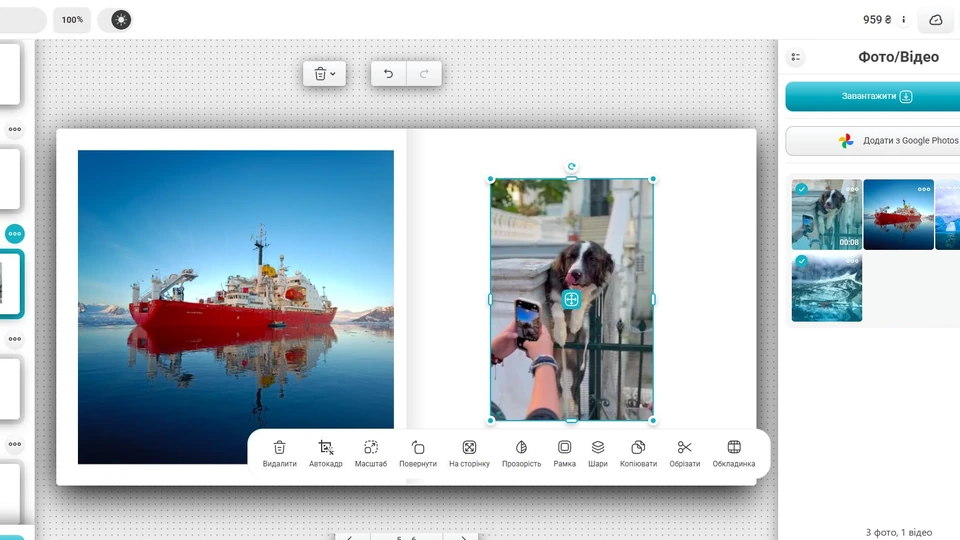Add a frame with Рамка
Screen dimensions: 960x540
564,454
